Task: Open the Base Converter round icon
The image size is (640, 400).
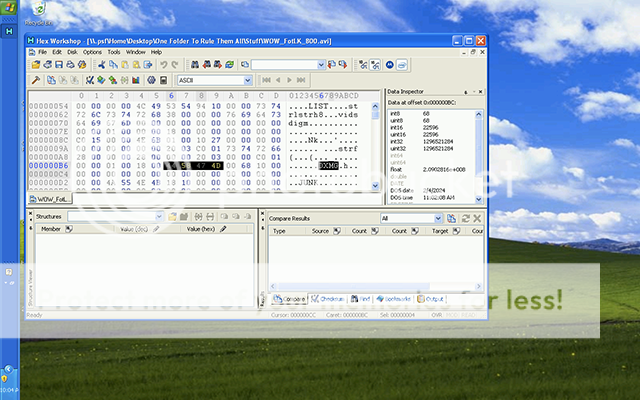Action: [151, 80]
